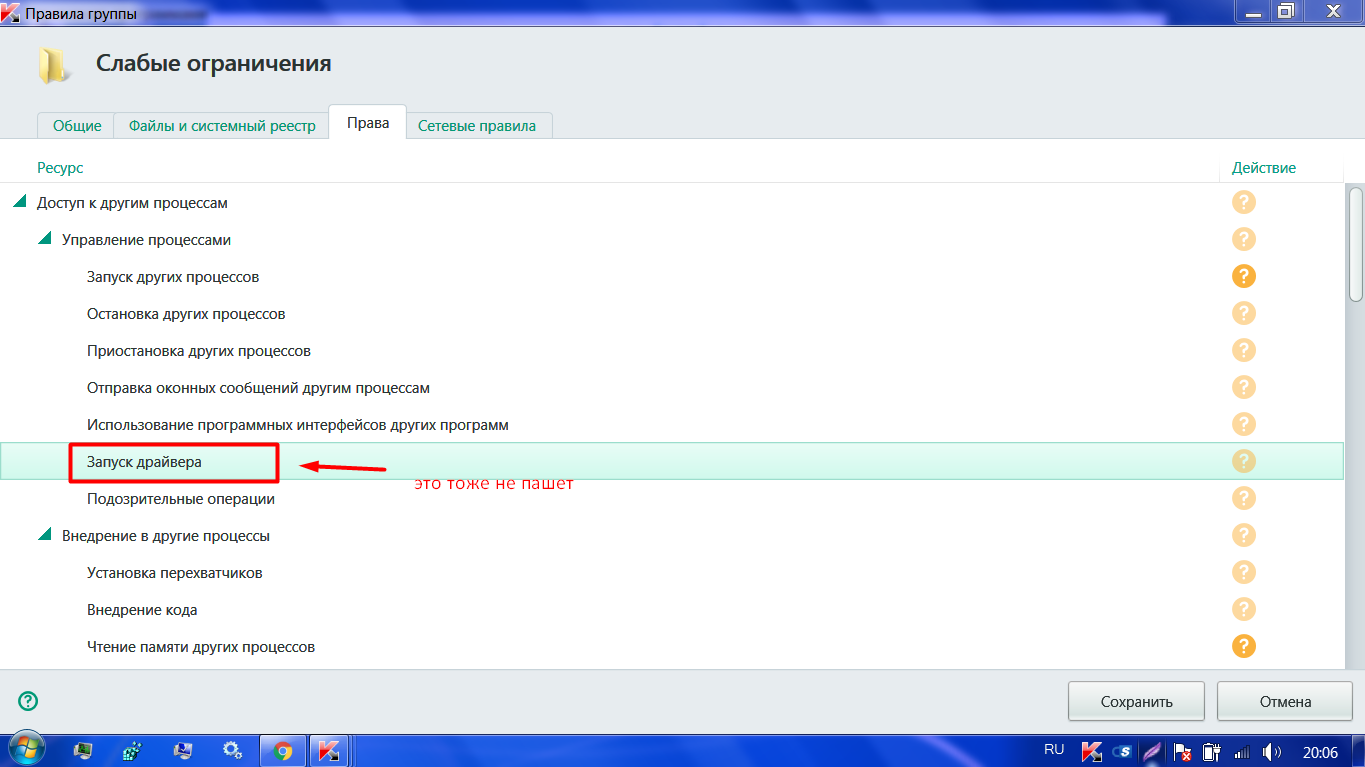The width and height of the screenshot is (1365, 767).
Task: Go to Сетевые правила tab
Action: click(x=477, y=126)
